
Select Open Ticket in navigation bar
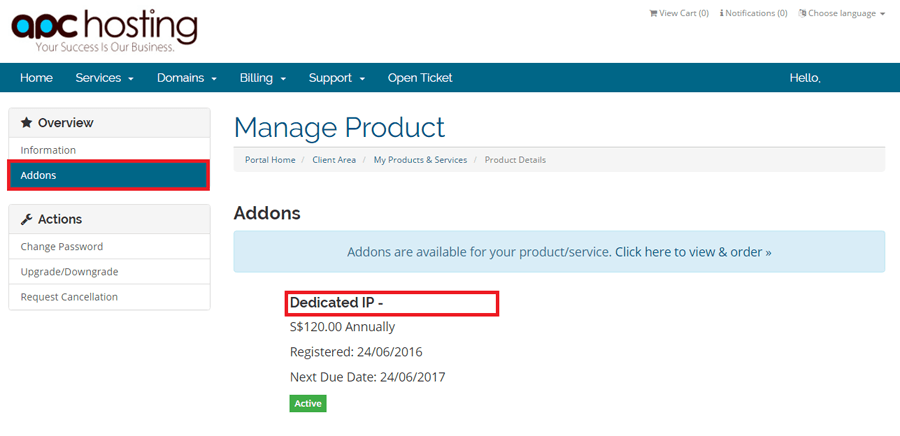420,78
